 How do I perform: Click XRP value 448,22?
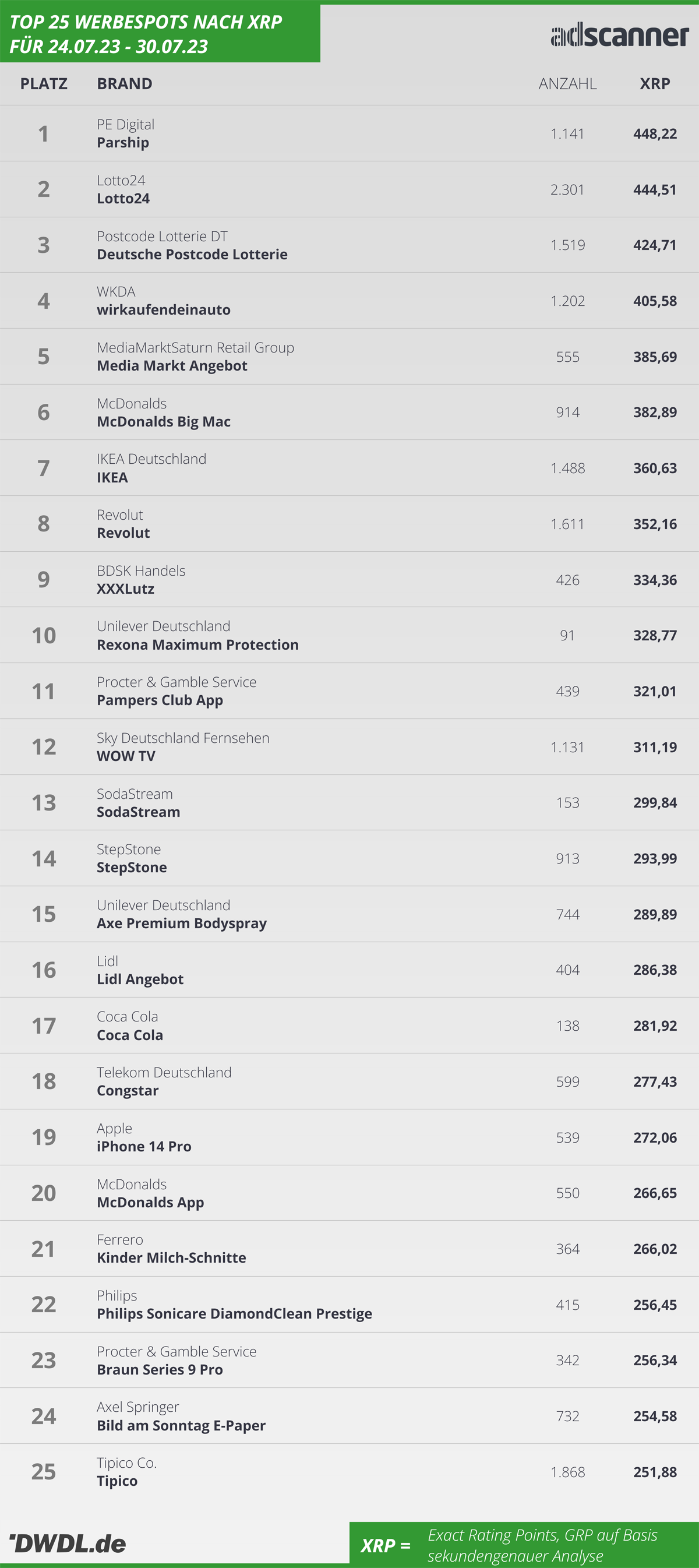point(655,134)
